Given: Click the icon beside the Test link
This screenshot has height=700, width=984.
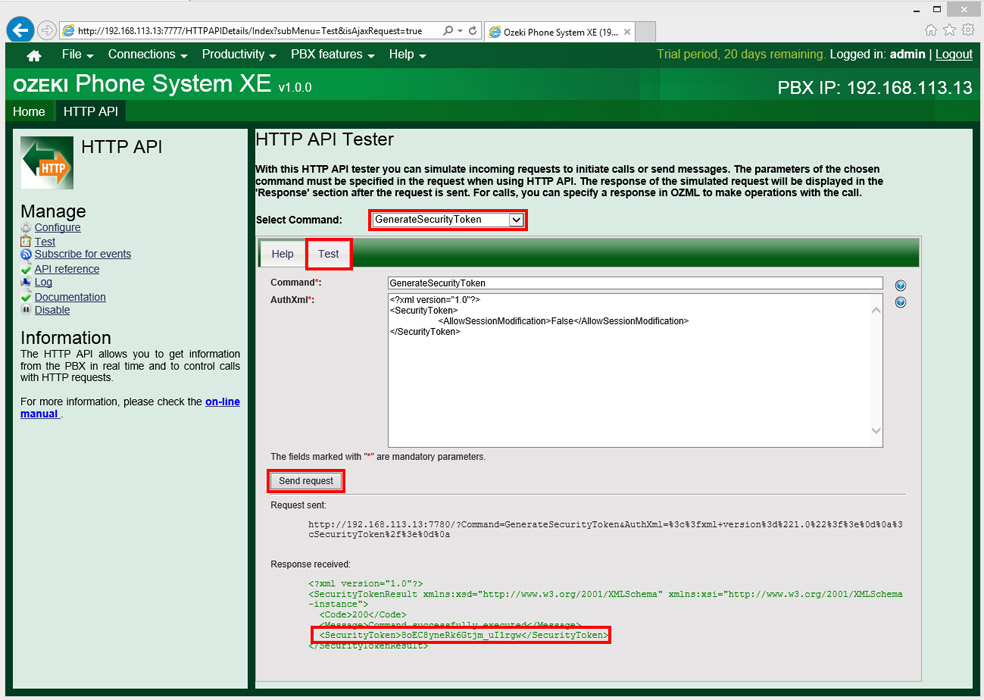Looking at the screenshot, I should [26, 241].
